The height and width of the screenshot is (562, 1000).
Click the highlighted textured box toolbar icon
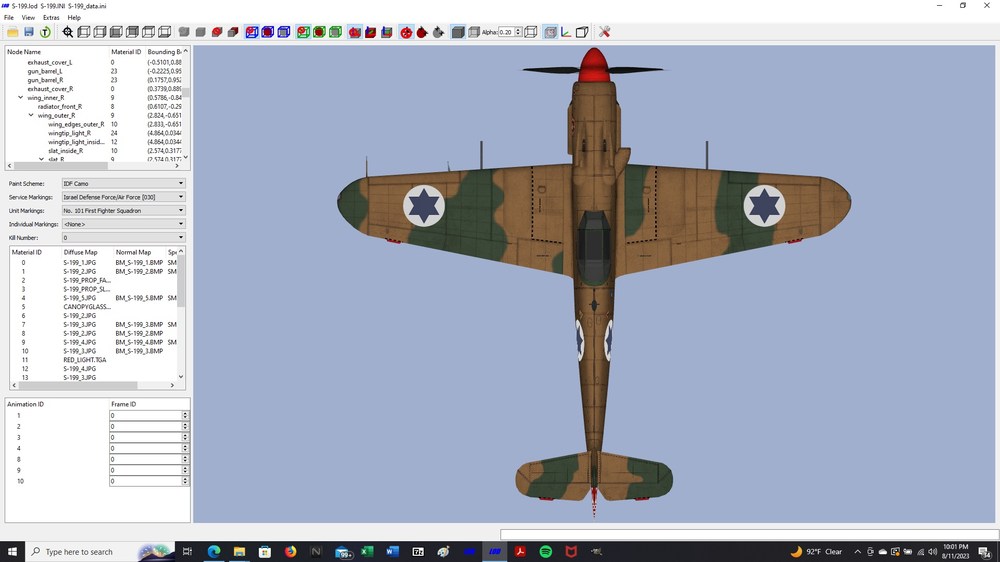[550, 32]
